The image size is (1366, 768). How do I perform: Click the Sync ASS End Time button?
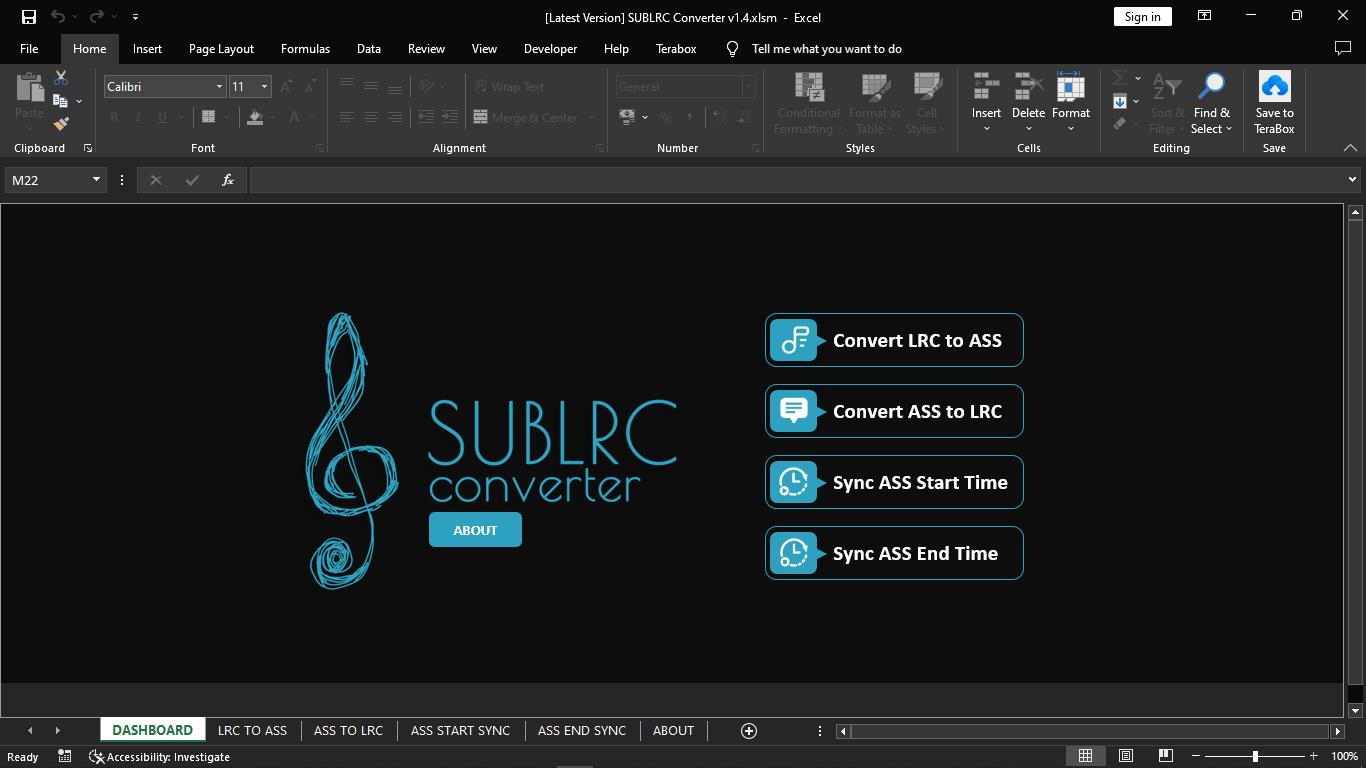click(894, 553)
